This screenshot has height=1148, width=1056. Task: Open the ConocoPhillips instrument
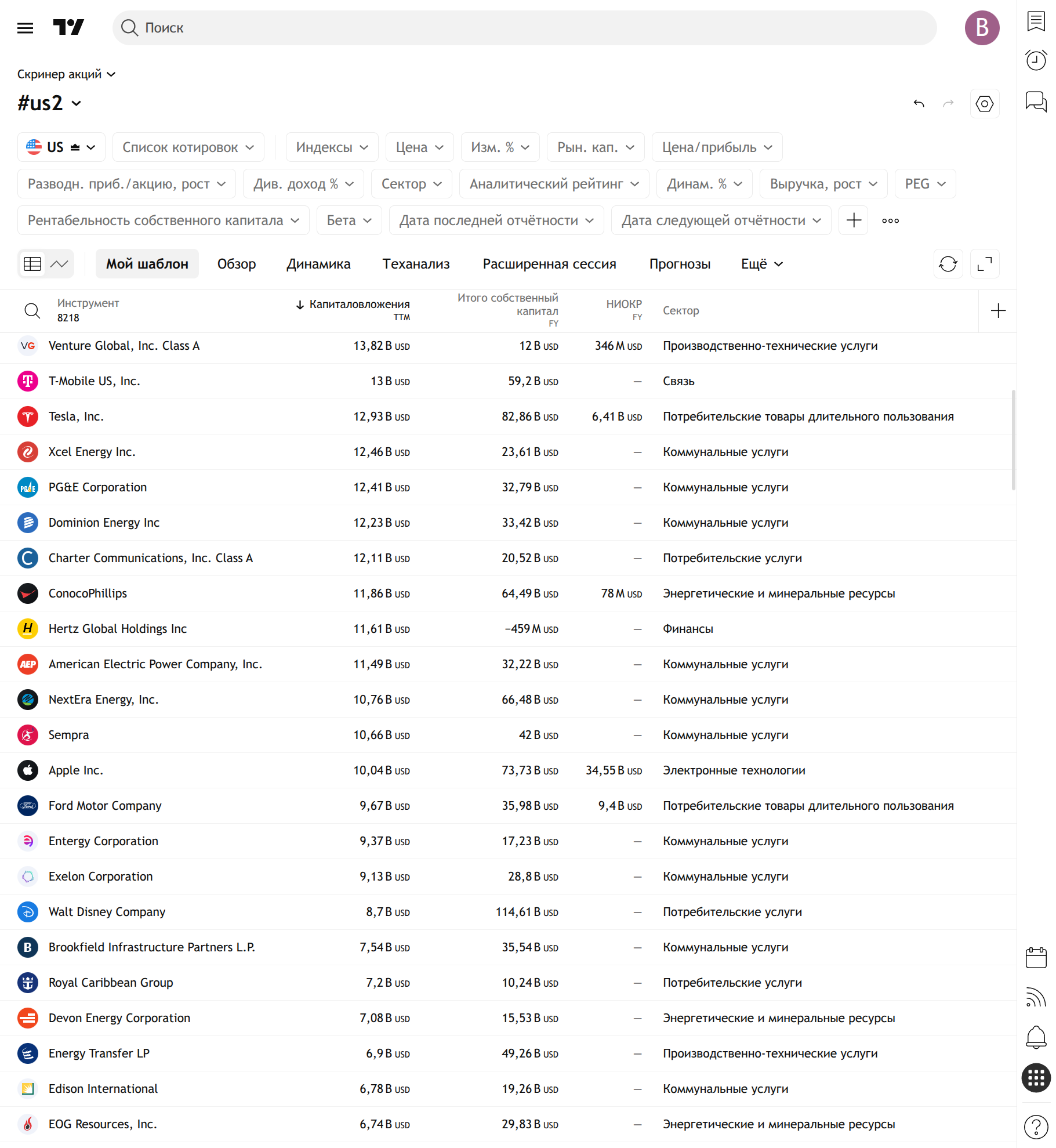(x=88, y=593)
